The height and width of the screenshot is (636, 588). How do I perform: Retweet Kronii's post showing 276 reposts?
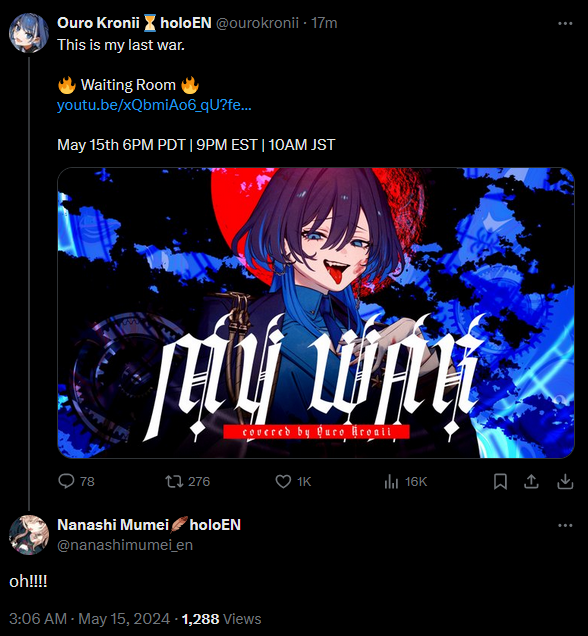pos(174,481)
